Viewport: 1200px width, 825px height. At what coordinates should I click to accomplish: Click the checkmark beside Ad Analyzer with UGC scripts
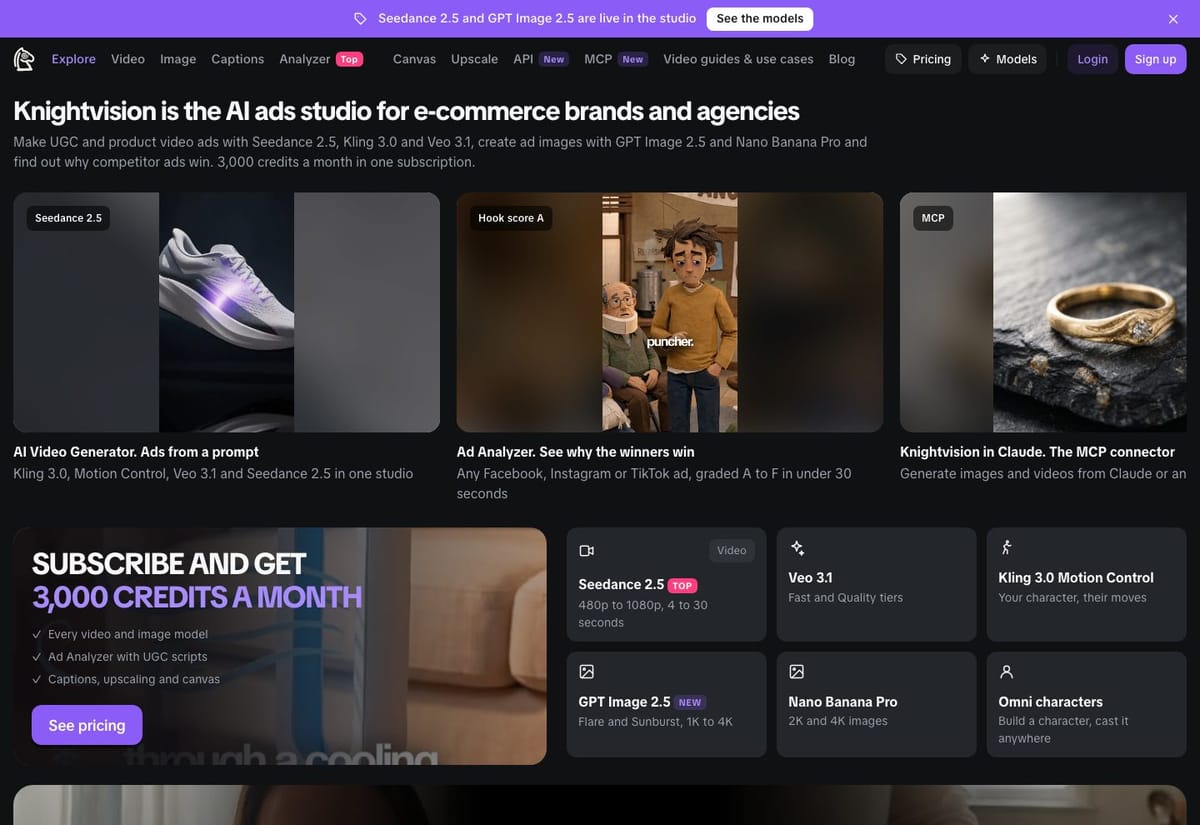(37, 657)
